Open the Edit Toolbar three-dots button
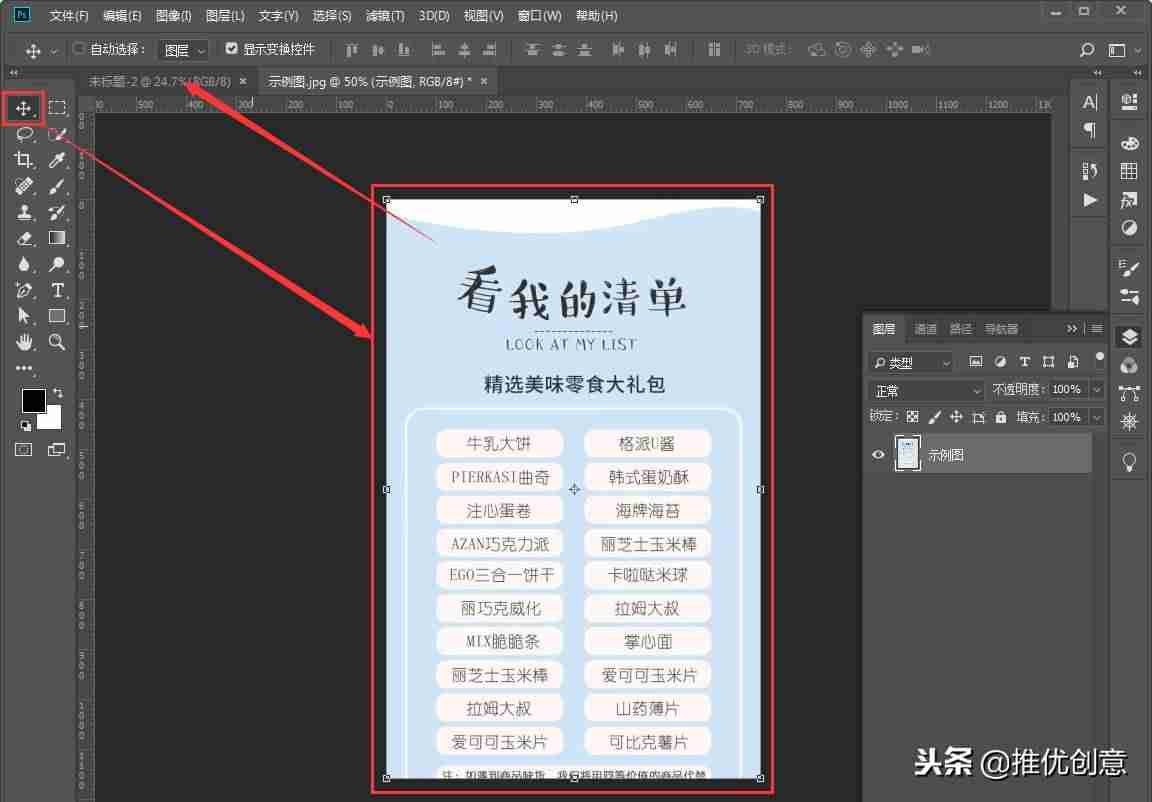 24,368
